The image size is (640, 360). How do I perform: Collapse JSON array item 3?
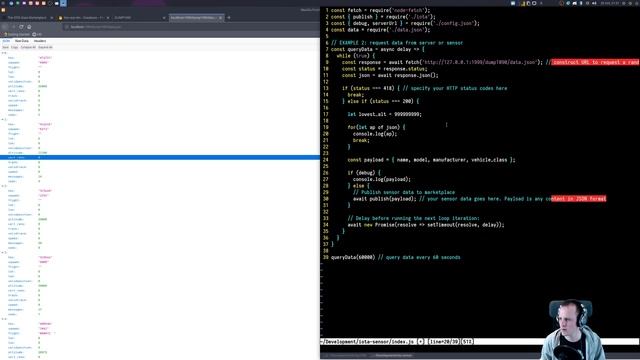[2, 252]
